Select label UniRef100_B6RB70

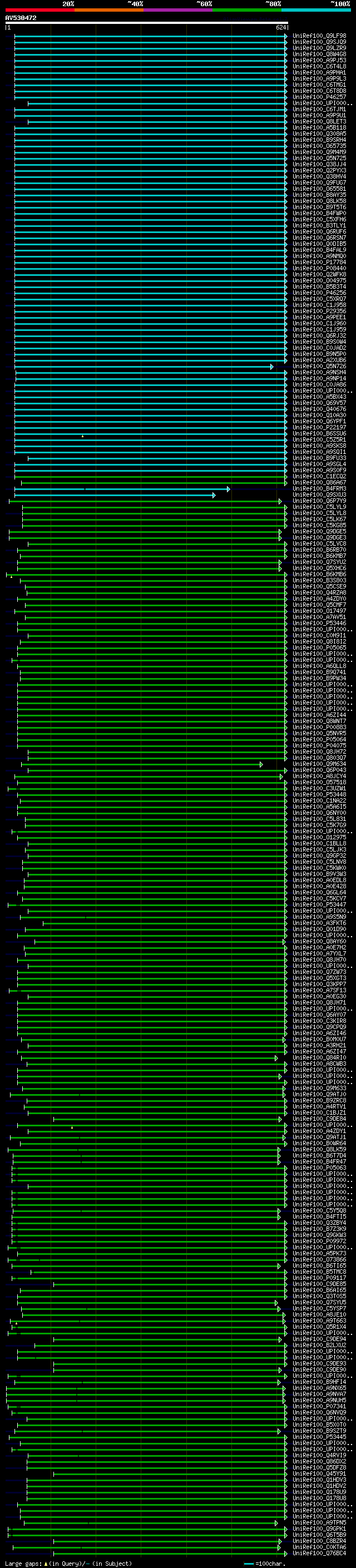(x=319, y=550)
